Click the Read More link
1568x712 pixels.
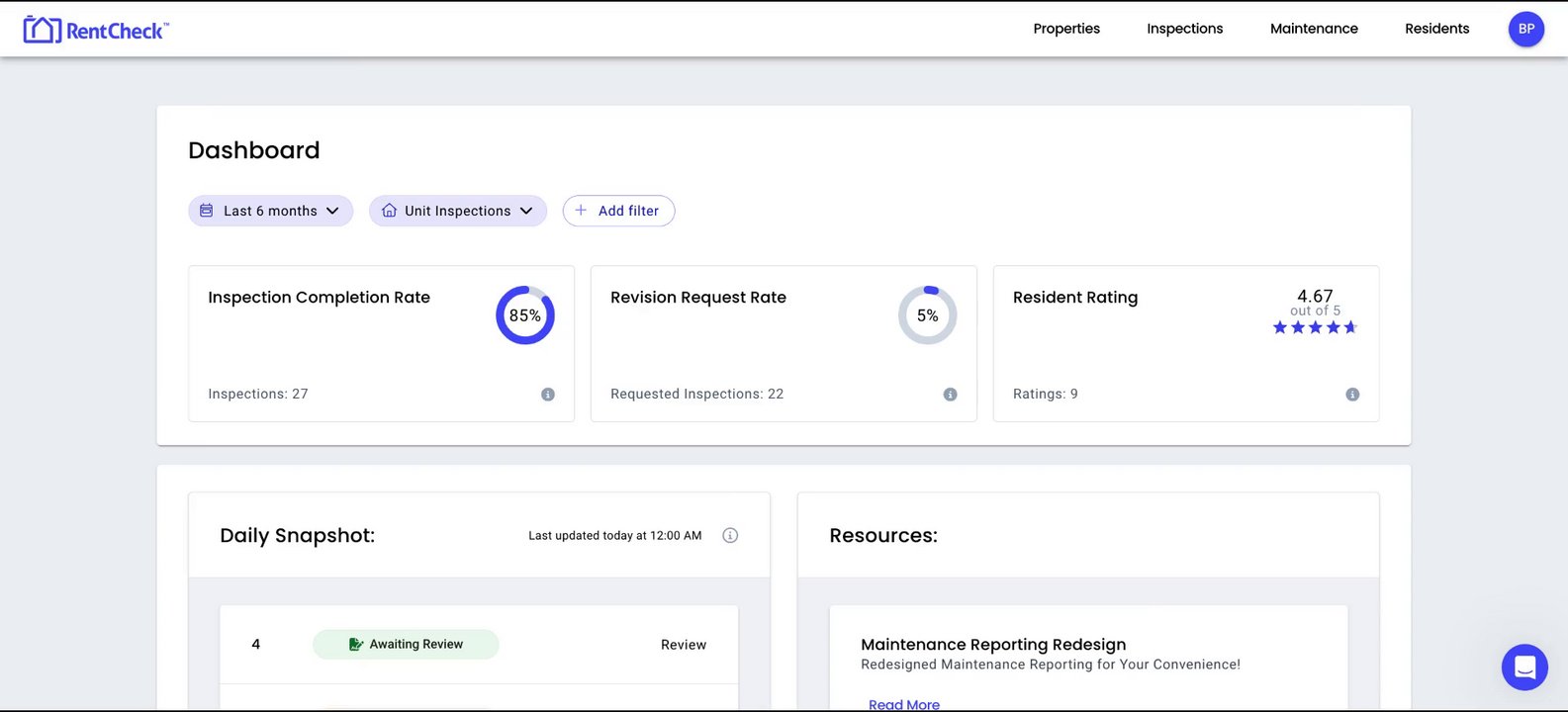pos(903,704)
